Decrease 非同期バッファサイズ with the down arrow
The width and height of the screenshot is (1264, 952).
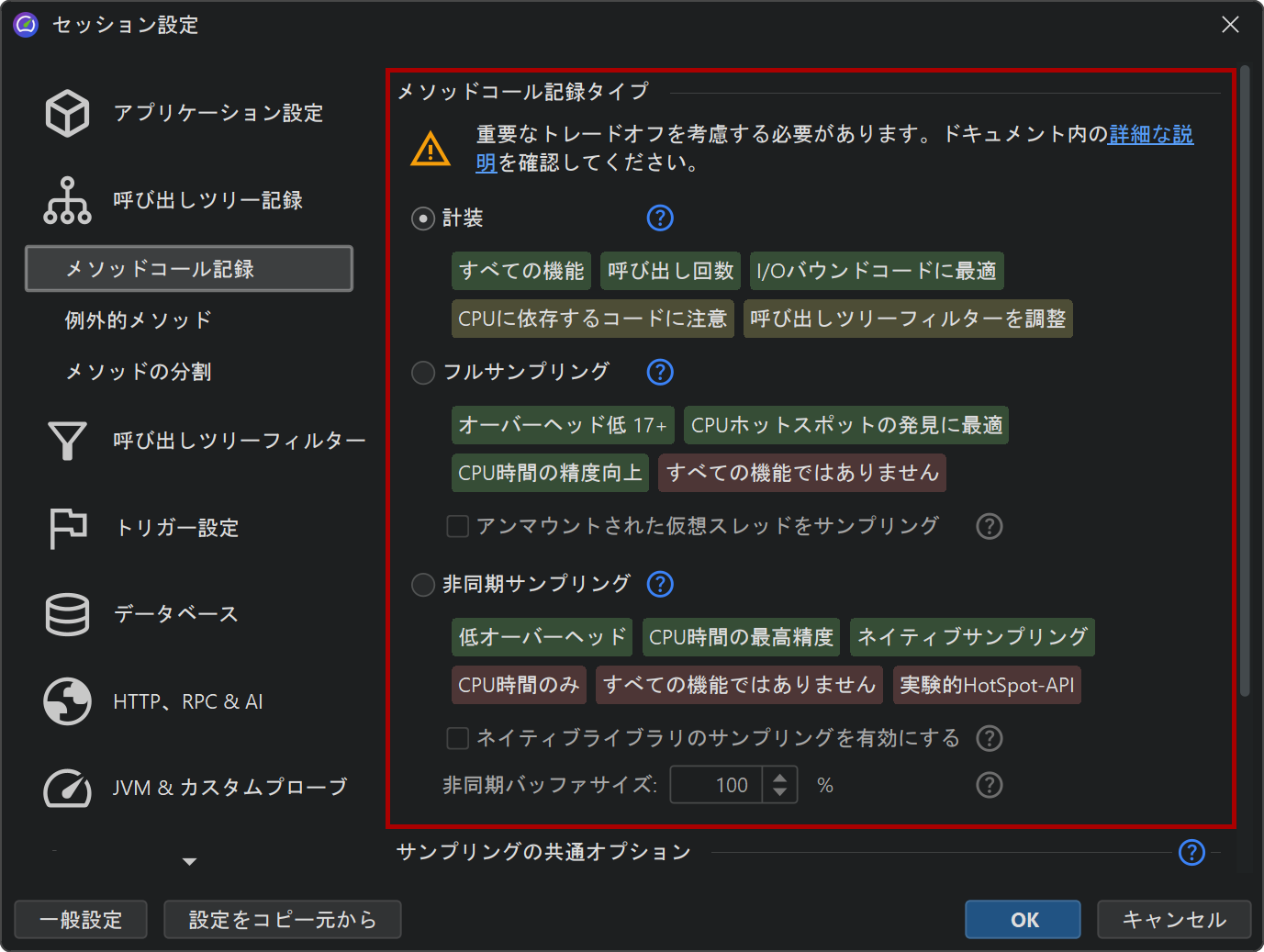click(x=779, y=792)
